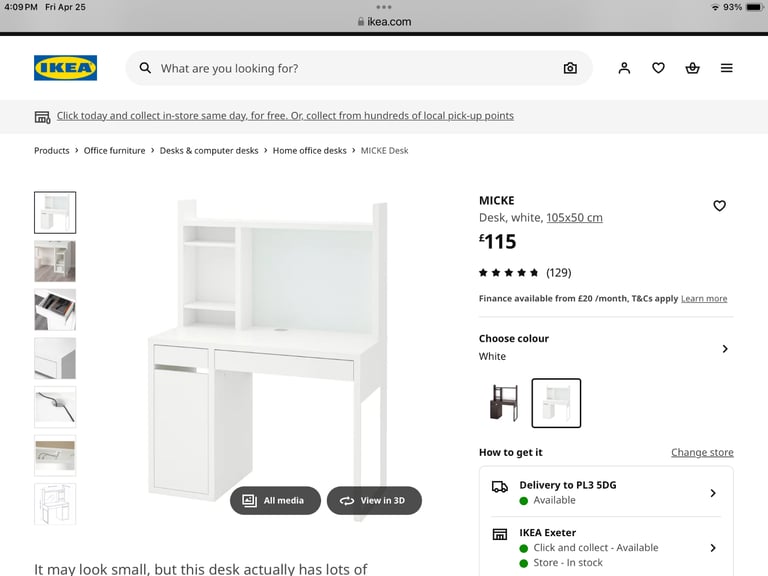Click the collect in-store truck icon
This screenshot has height=576, width=768.
click(42, 117)
